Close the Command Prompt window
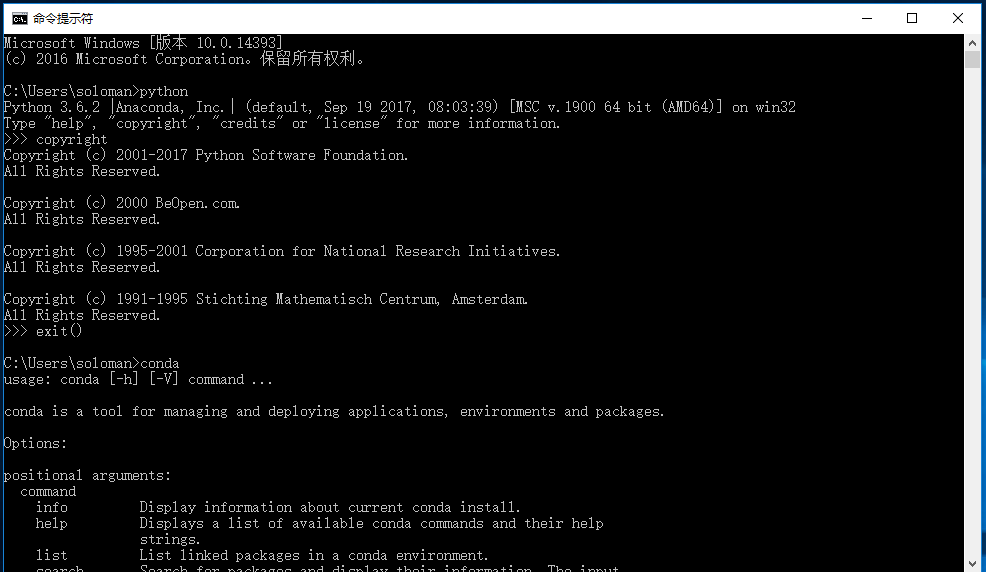The image size is (986, 572). [958, 18]
